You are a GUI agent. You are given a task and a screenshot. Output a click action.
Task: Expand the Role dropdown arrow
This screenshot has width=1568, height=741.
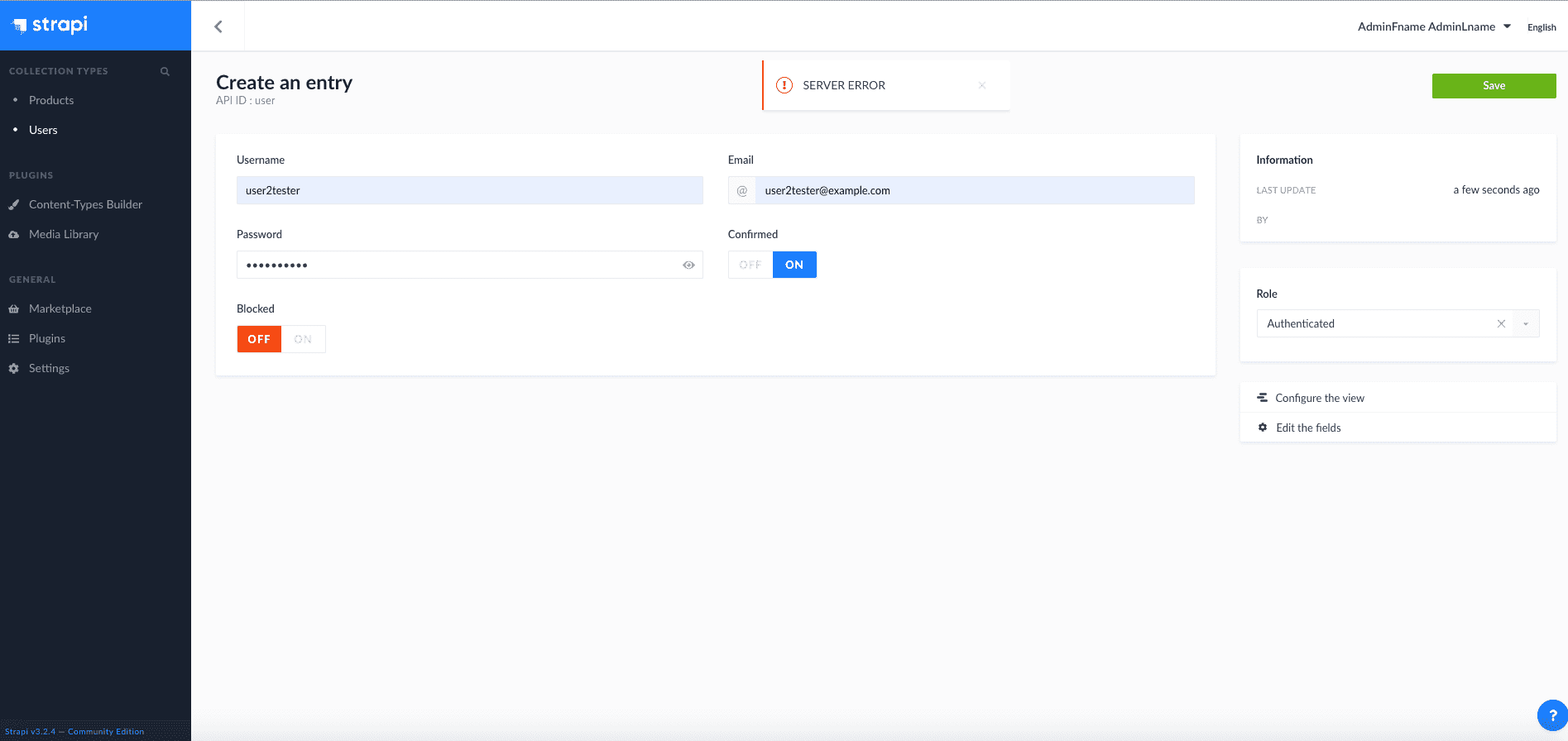(x=1526, y=324)
